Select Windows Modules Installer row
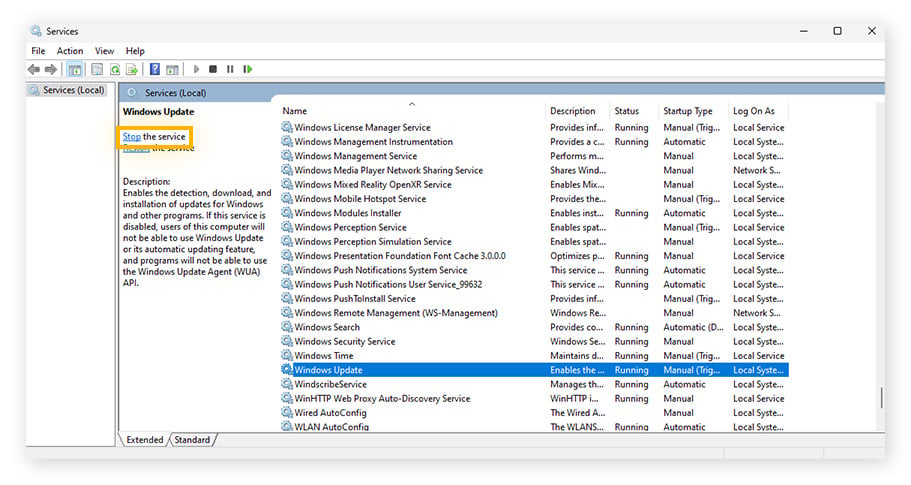Viewport: 911px width, 485px height. coord(534,213)
